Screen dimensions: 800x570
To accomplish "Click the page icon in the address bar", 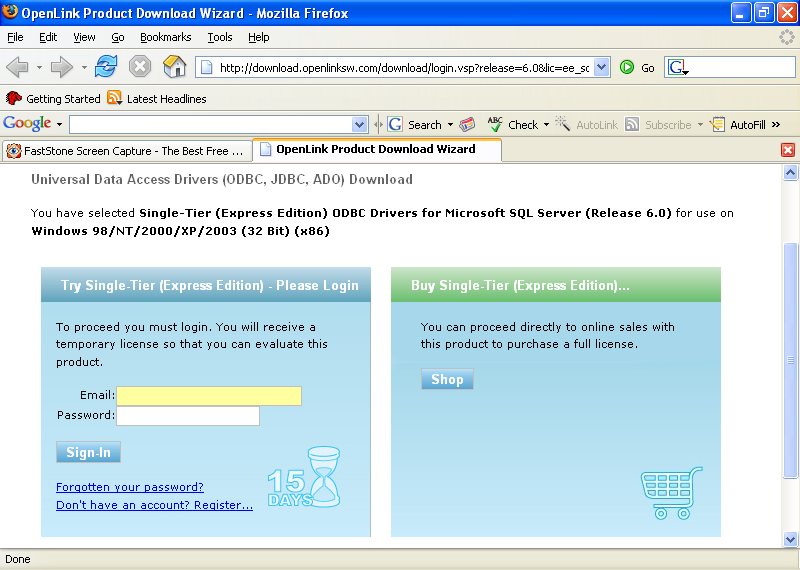I will point(206,67).
